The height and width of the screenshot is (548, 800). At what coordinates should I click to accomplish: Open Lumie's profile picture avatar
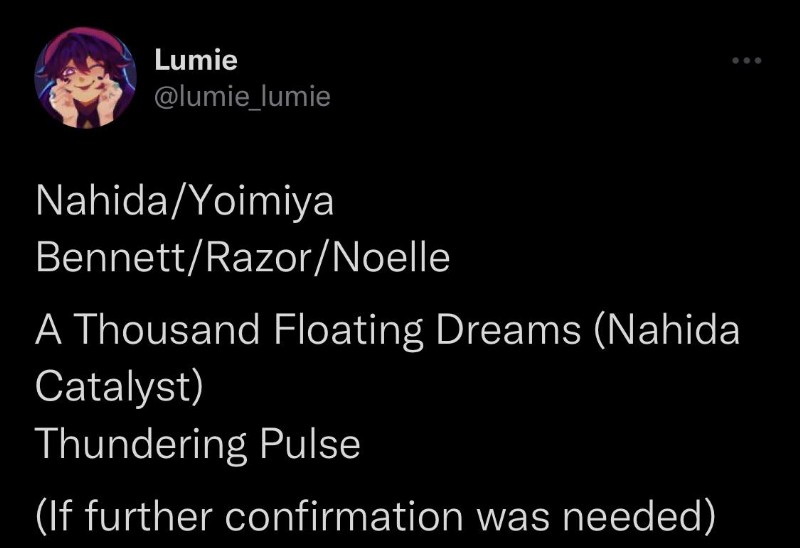[85, 78]
